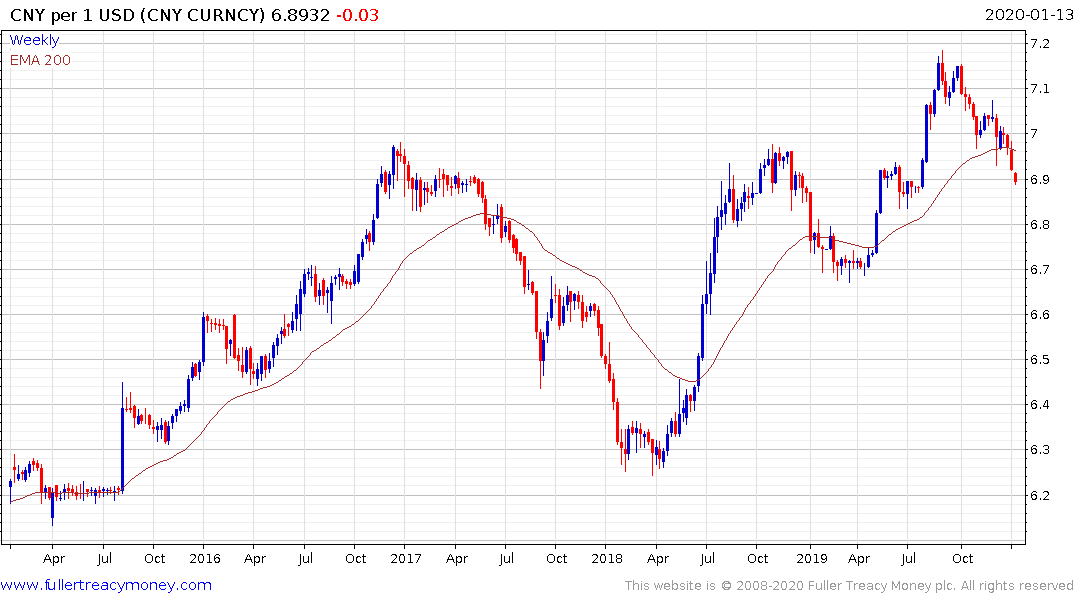Click the 6.2 price axis label

1039,495
